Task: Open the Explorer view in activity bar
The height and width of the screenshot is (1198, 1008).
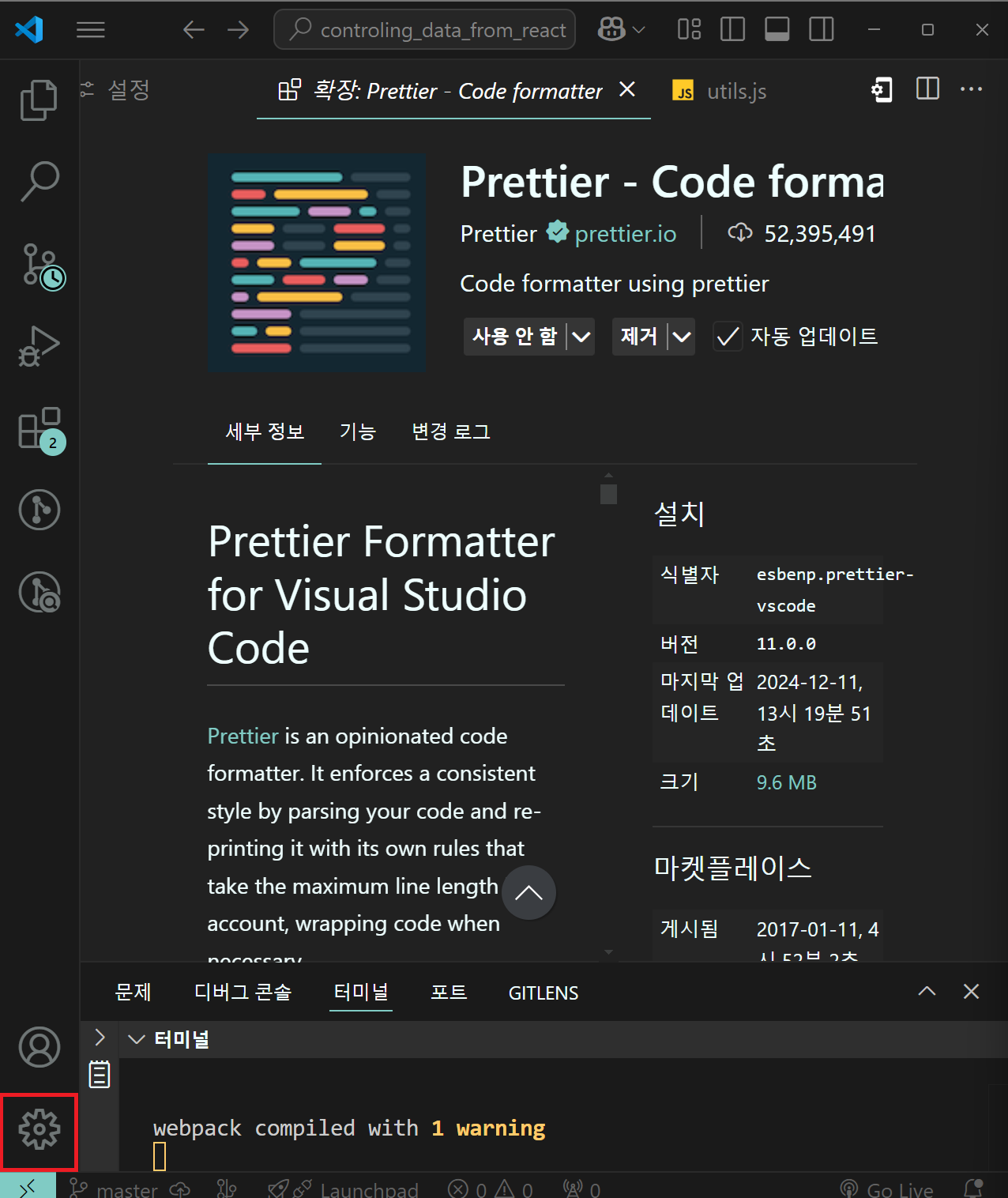Action: 39,100
